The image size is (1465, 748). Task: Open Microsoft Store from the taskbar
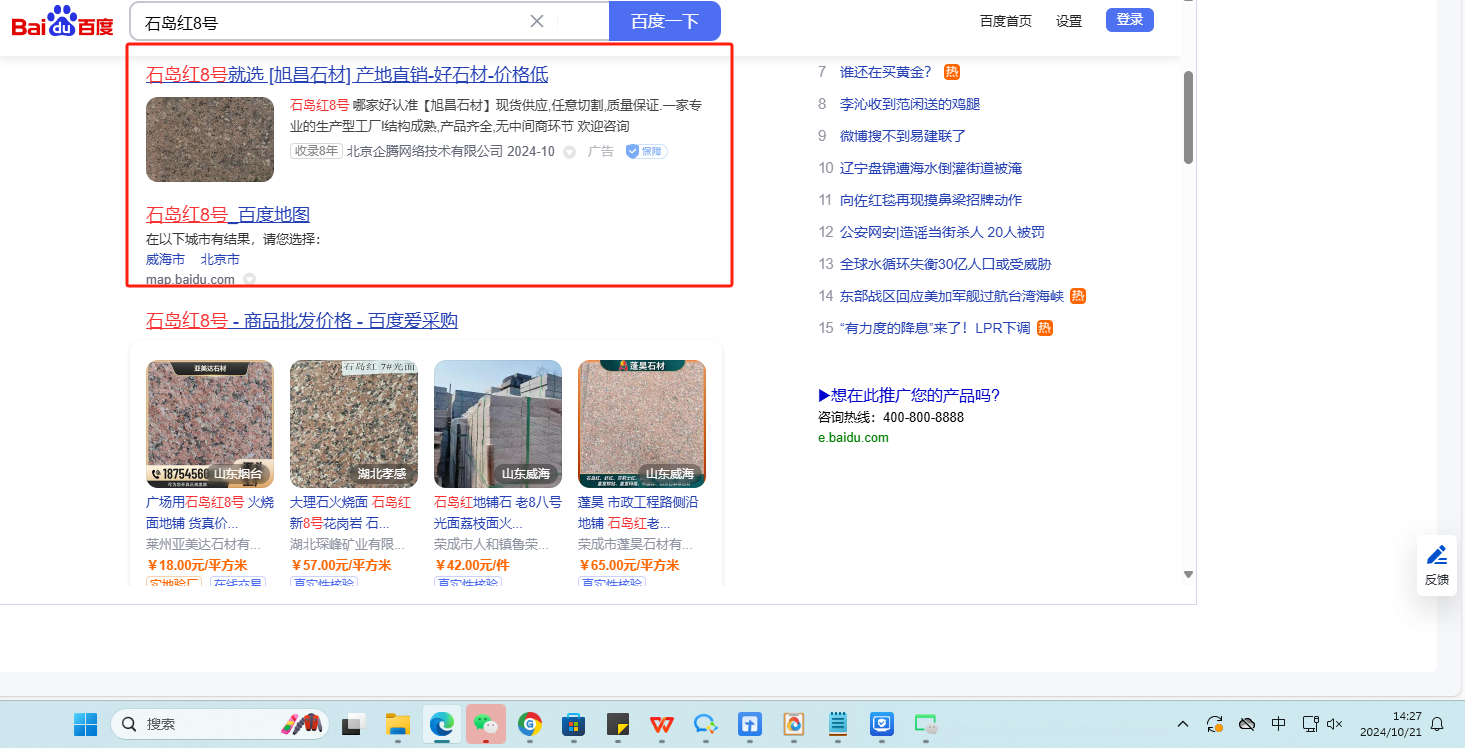(x=574, y=724)
